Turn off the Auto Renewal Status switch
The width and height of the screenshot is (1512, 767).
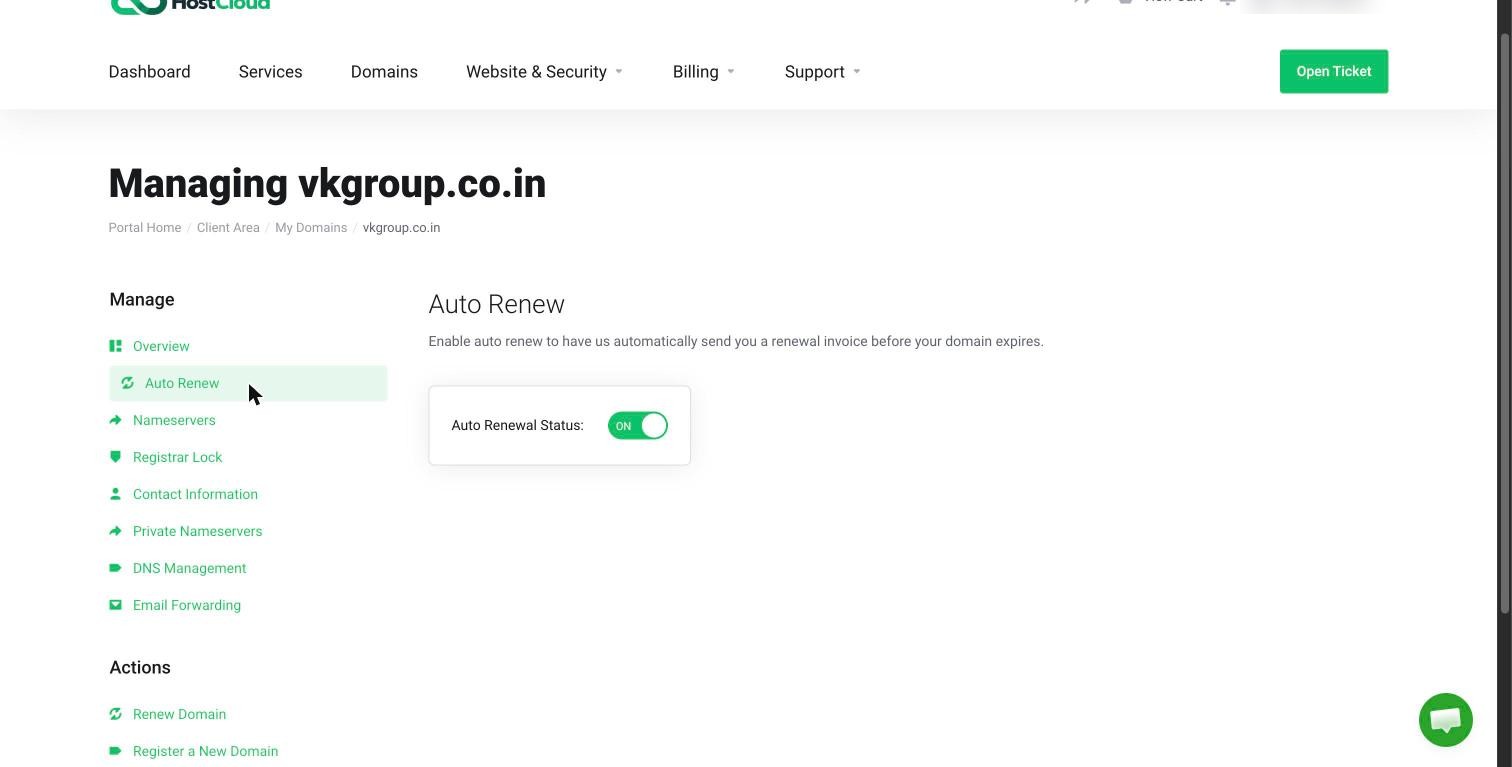click(x=638, y=426)
